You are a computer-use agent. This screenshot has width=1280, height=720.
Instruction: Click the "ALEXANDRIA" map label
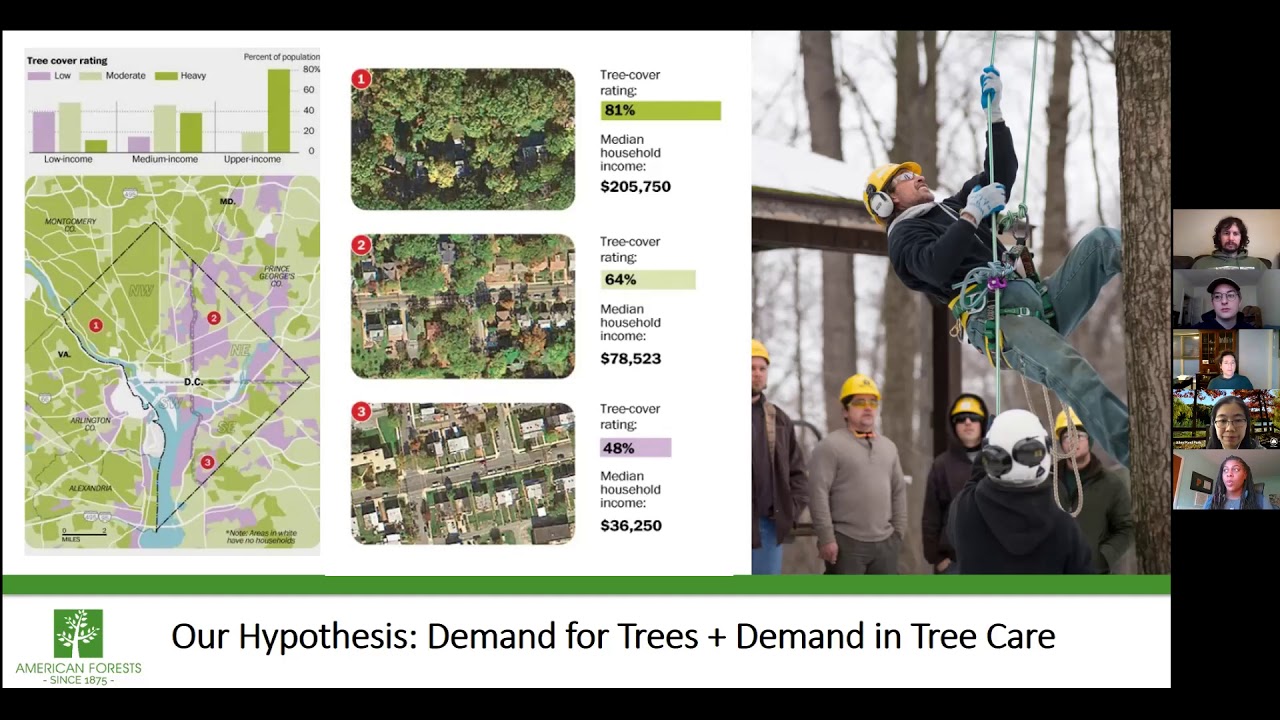pos(91,488)
